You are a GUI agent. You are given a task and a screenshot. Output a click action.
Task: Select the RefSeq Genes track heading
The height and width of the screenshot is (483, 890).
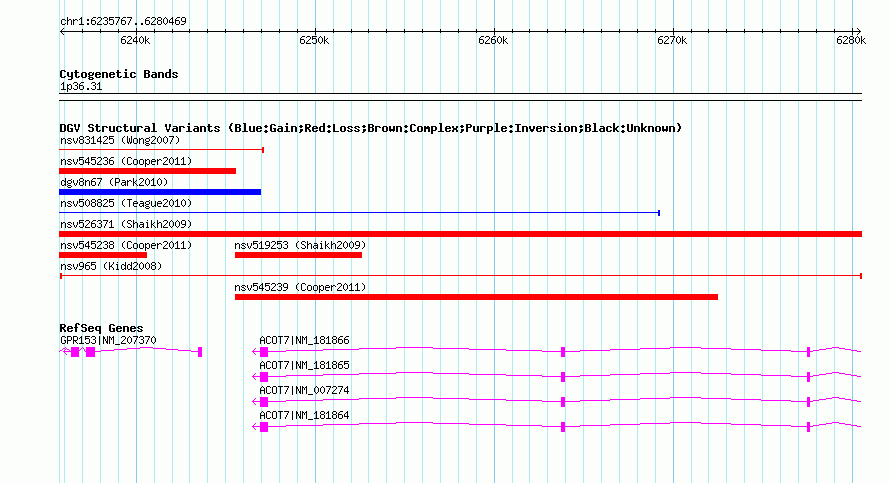coord(101,328)
